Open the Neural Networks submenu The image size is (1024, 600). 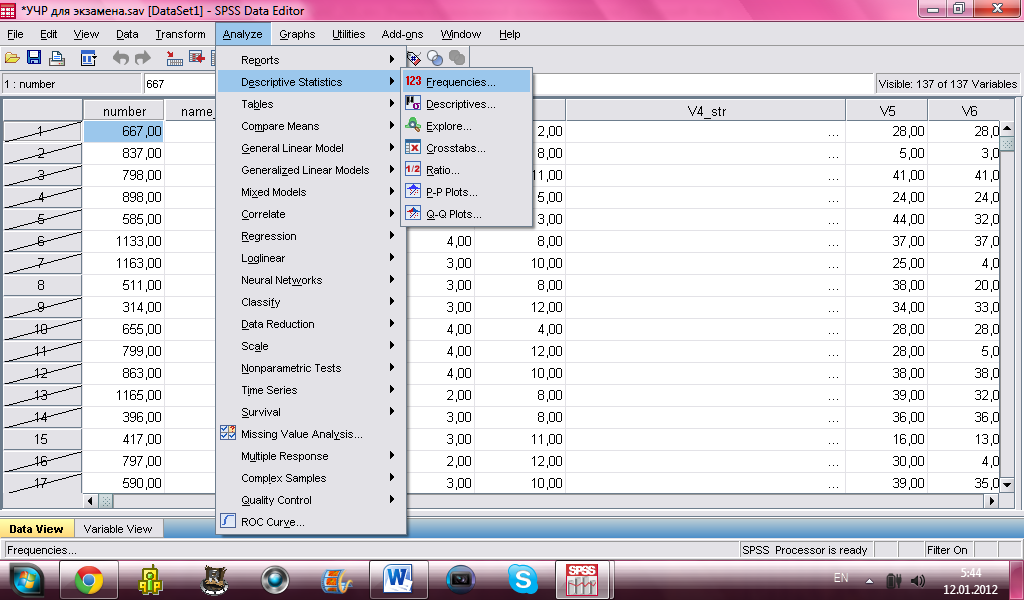[x=311, y=280]
